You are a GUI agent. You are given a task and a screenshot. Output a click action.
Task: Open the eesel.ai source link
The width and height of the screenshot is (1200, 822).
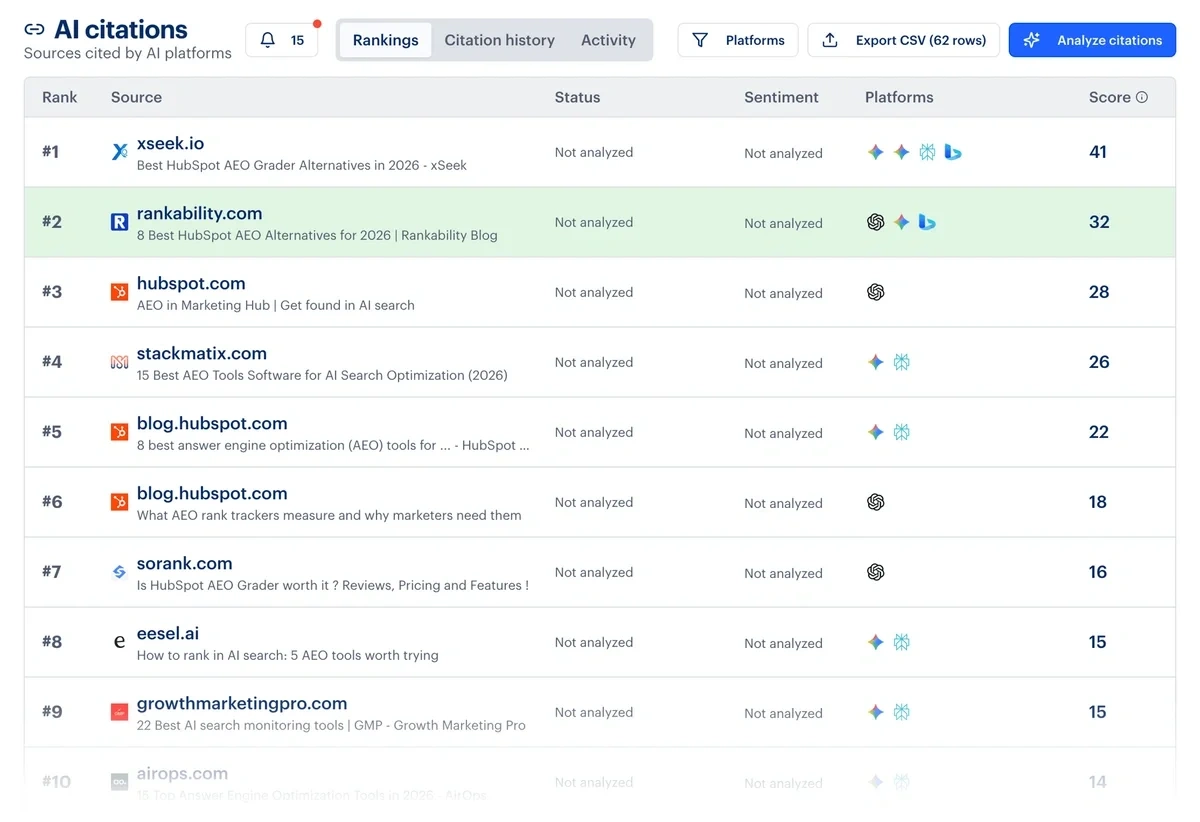click(168, 633)
